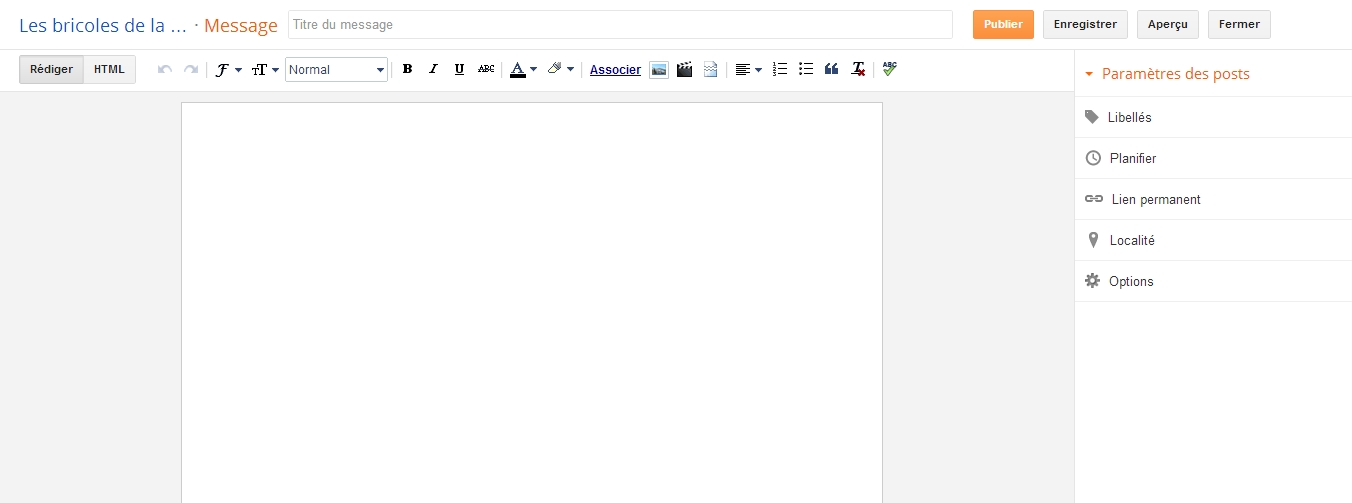This screenshot has width=1352, height=503.
Task: Open the Options setting
Action: point(1213,281)
